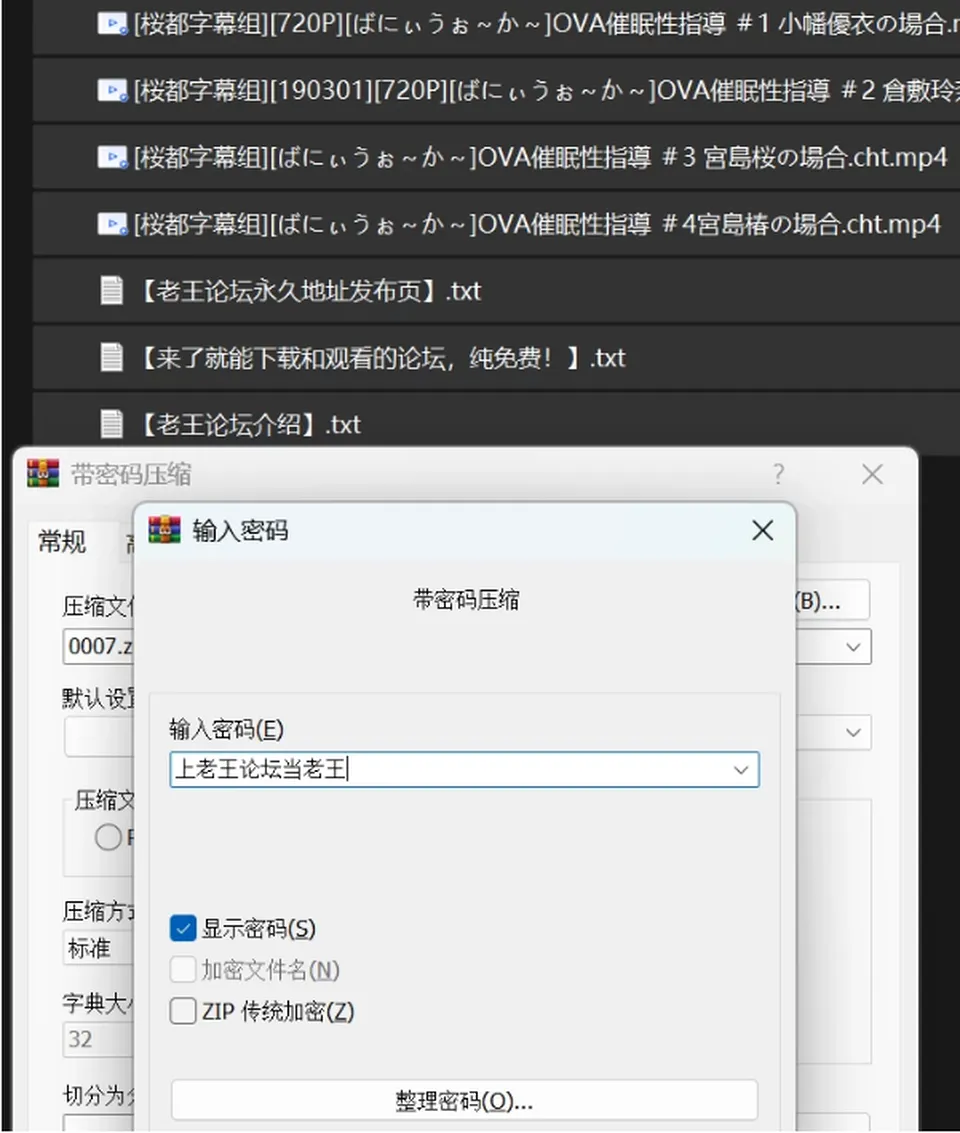Open the dictionary size box showing 32
This screenshot has width=960, height=1133.
pyautogui.click(x=99, y=1040)
